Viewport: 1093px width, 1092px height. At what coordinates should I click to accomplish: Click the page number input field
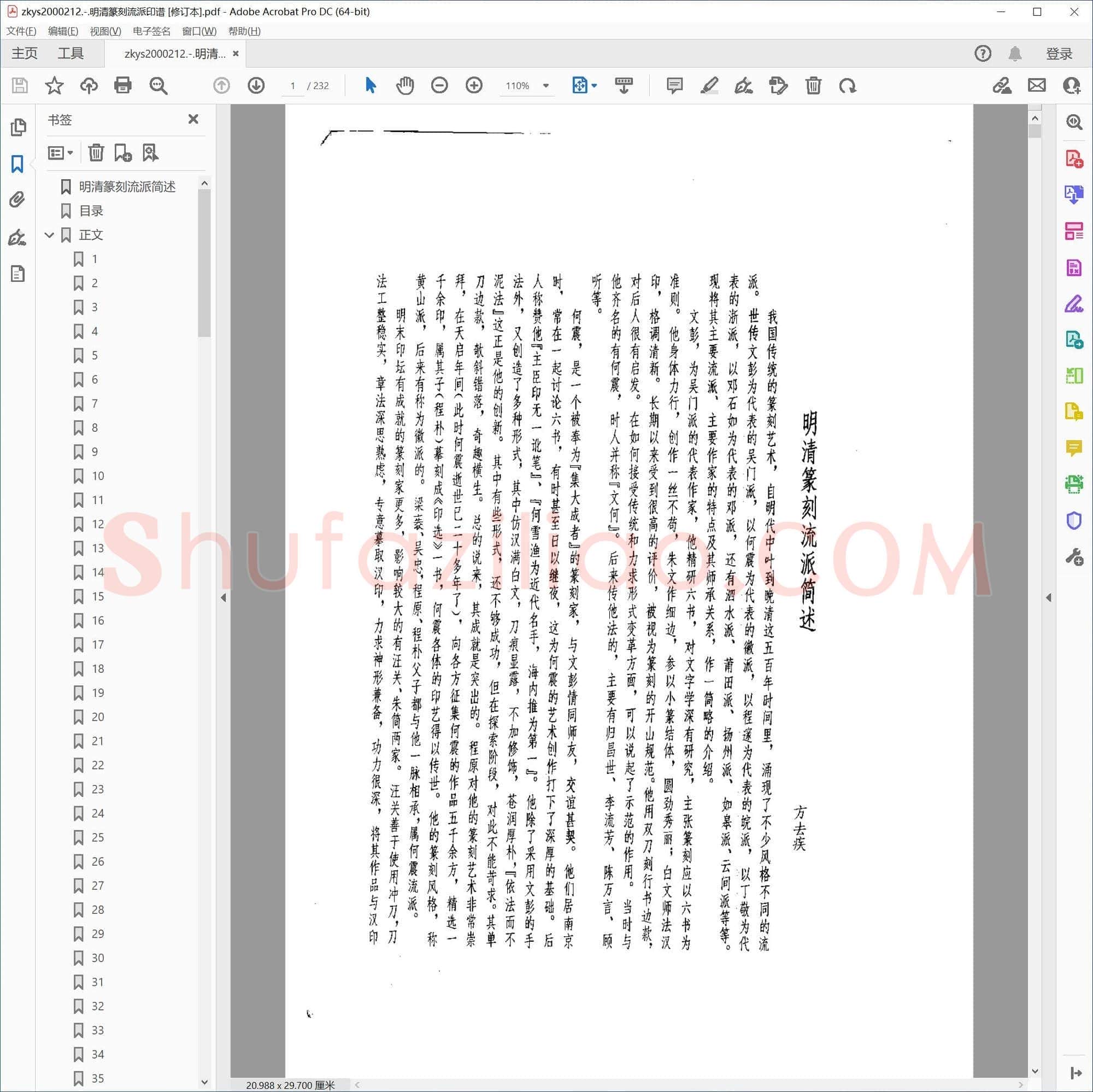coord(292,85)
